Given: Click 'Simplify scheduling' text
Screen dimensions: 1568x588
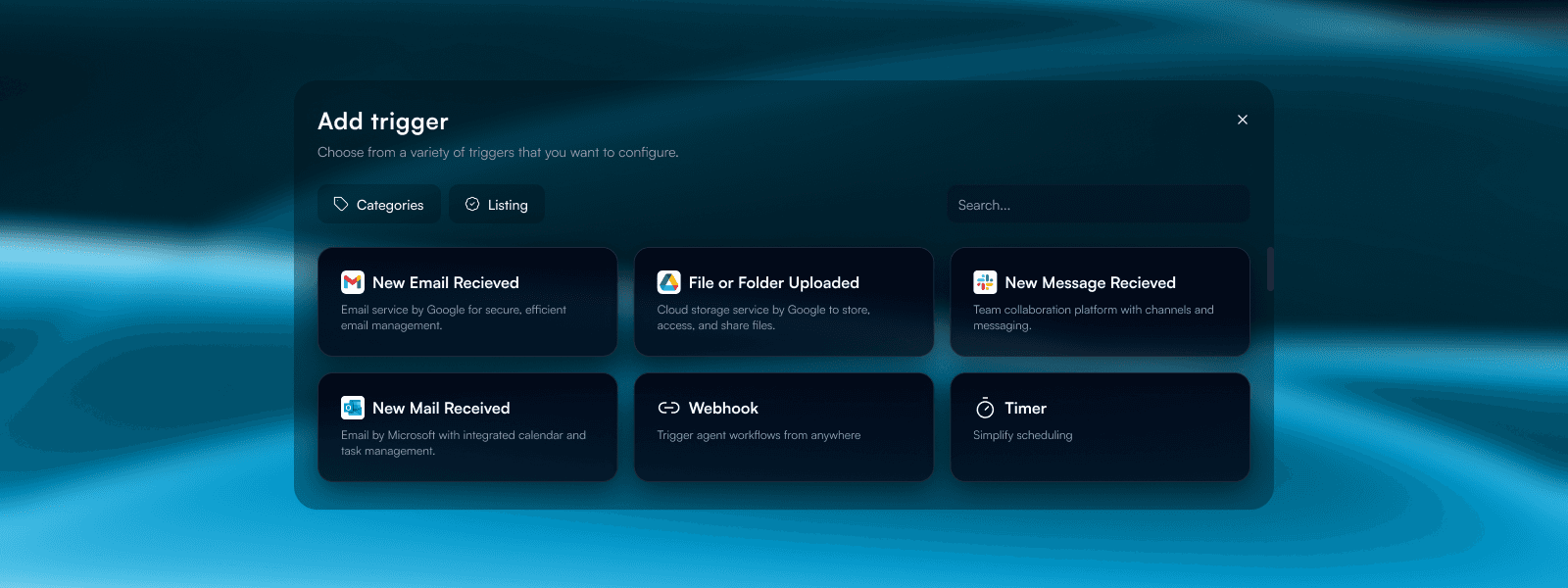Looking at the screenshot, I should (1022, 435).
